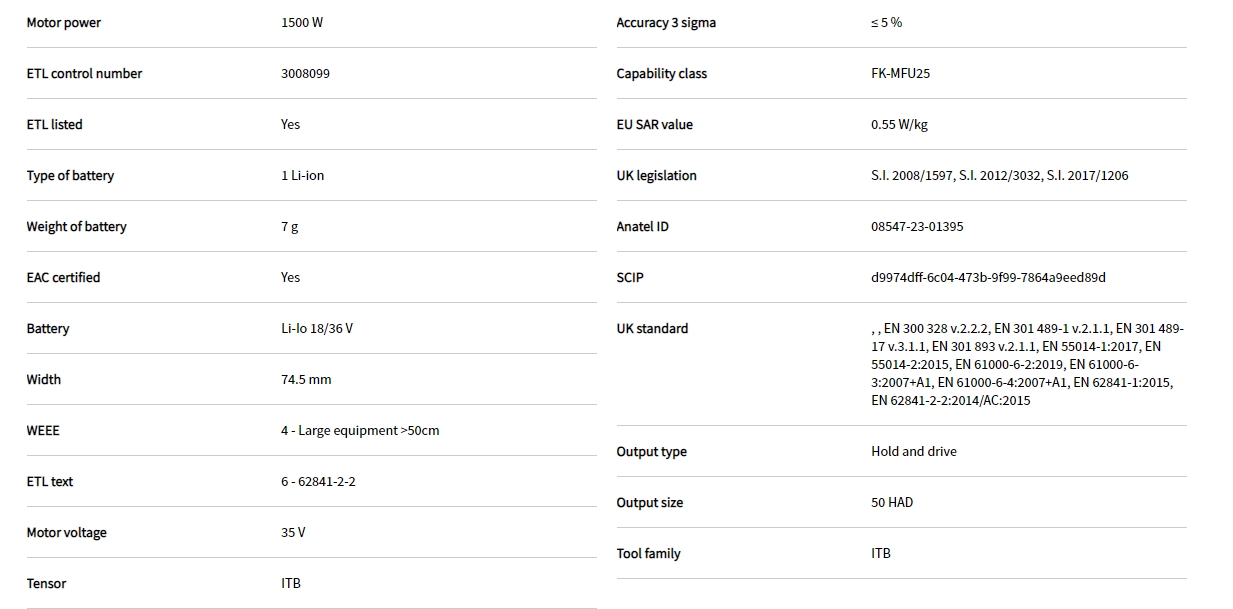Select the ETL control number 3008099
Viewport: 1233px width, 609px height.
(305, 74)
